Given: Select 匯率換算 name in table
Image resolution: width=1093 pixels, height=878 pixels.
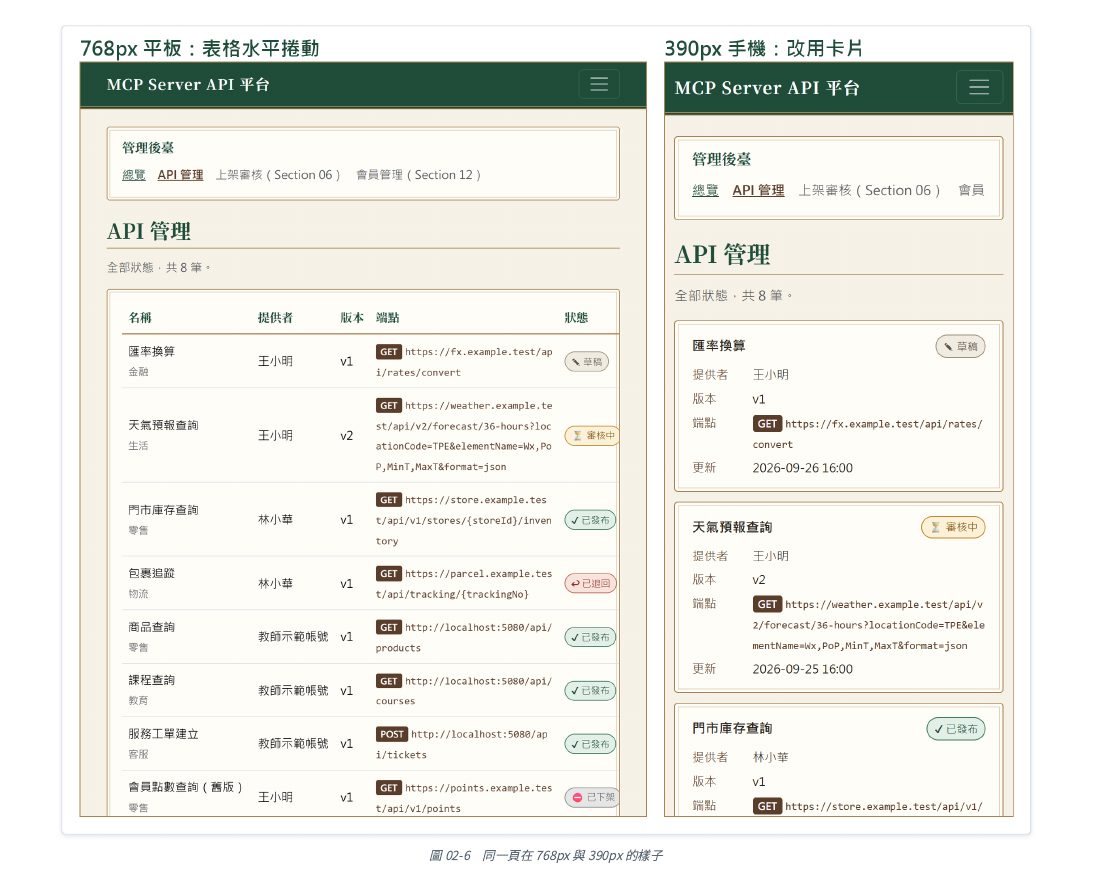Looking at the screenshot, I should click(x=152, y=351).
